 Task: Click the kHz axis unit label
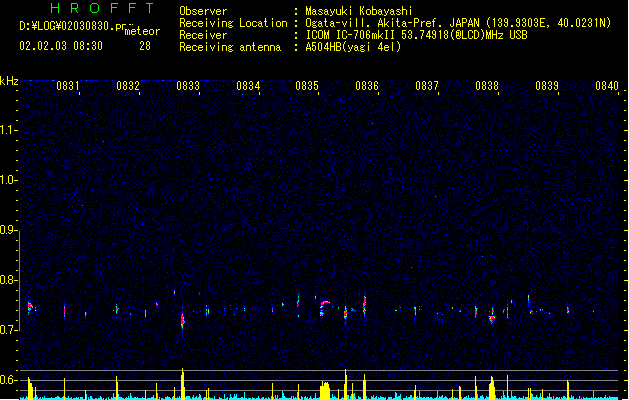tap(9, 81)
